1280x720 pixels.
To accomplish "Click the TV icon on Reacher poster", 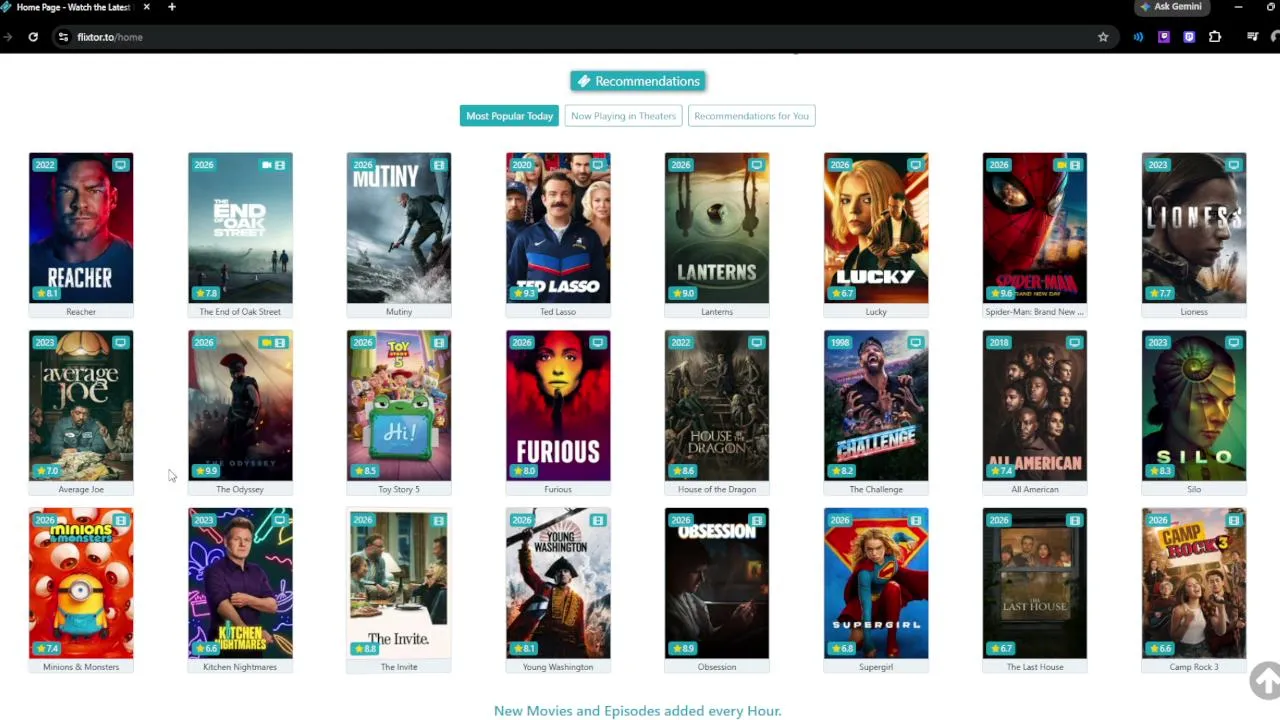I will click(x=120, y=165).
